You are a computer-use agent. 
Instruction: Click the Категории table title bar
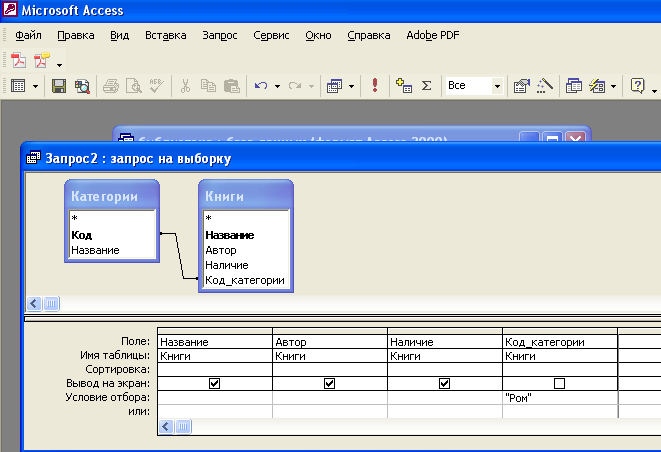point(112,196)
